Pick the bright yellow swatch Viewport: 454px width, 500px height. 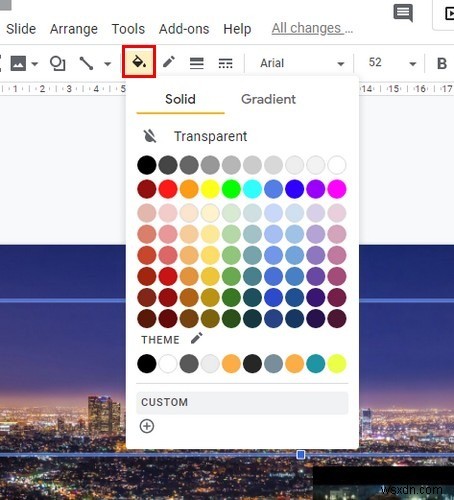point(210,189)
